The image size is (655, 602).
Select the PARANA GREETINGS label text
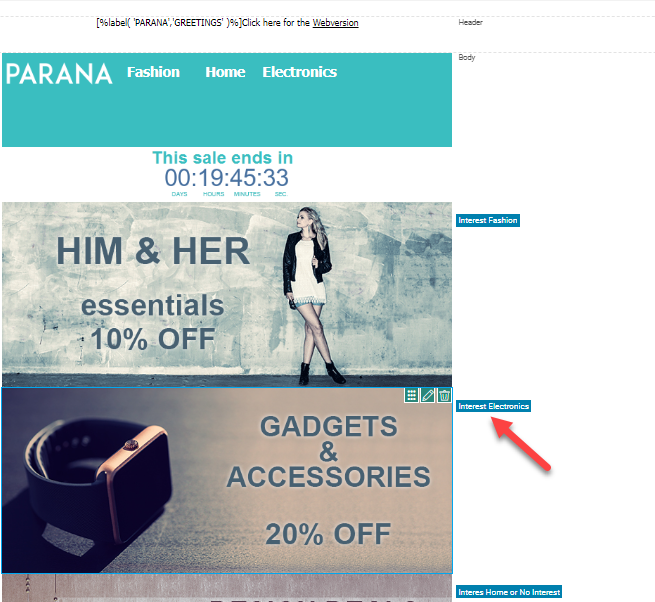pos(169,23)
